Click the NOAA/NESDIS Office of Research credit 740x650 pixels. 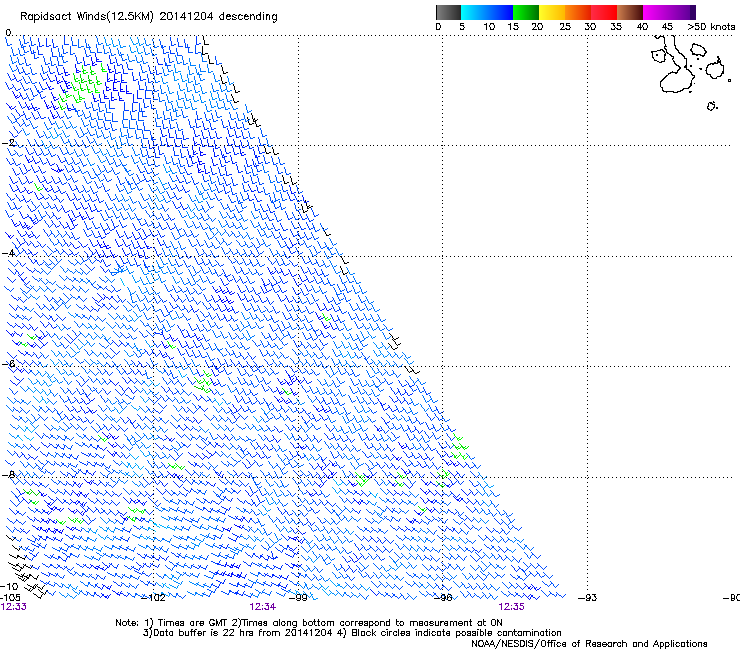click(589, 644)
